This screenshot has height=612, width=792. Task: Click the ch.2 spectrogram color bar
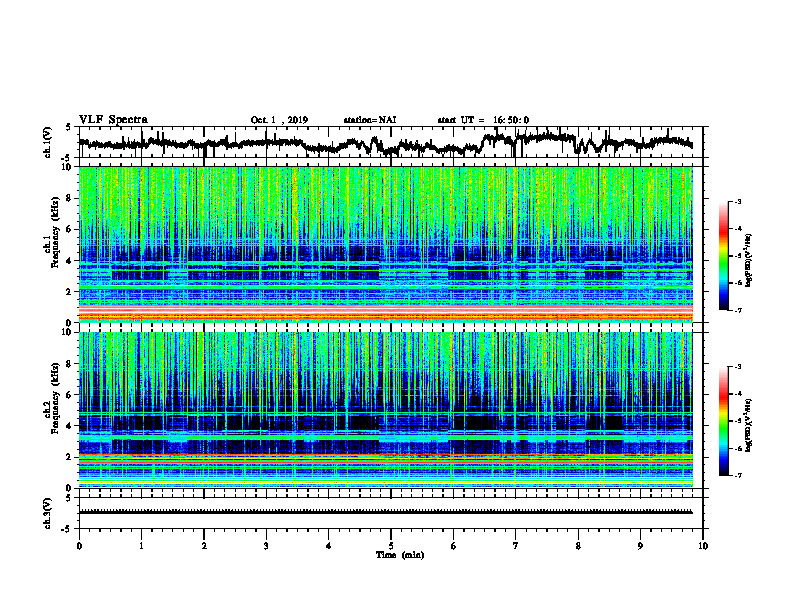coord(724,421)
